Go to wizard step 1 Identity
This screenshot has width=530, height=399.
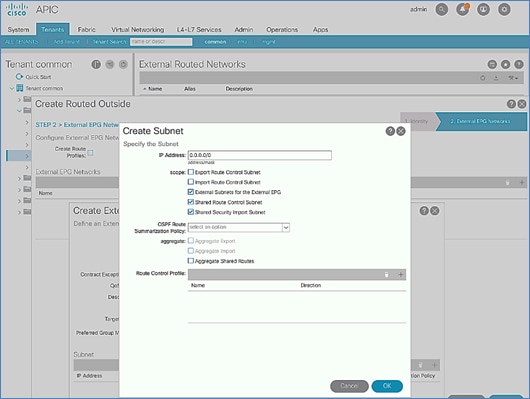tap(418, 121)
